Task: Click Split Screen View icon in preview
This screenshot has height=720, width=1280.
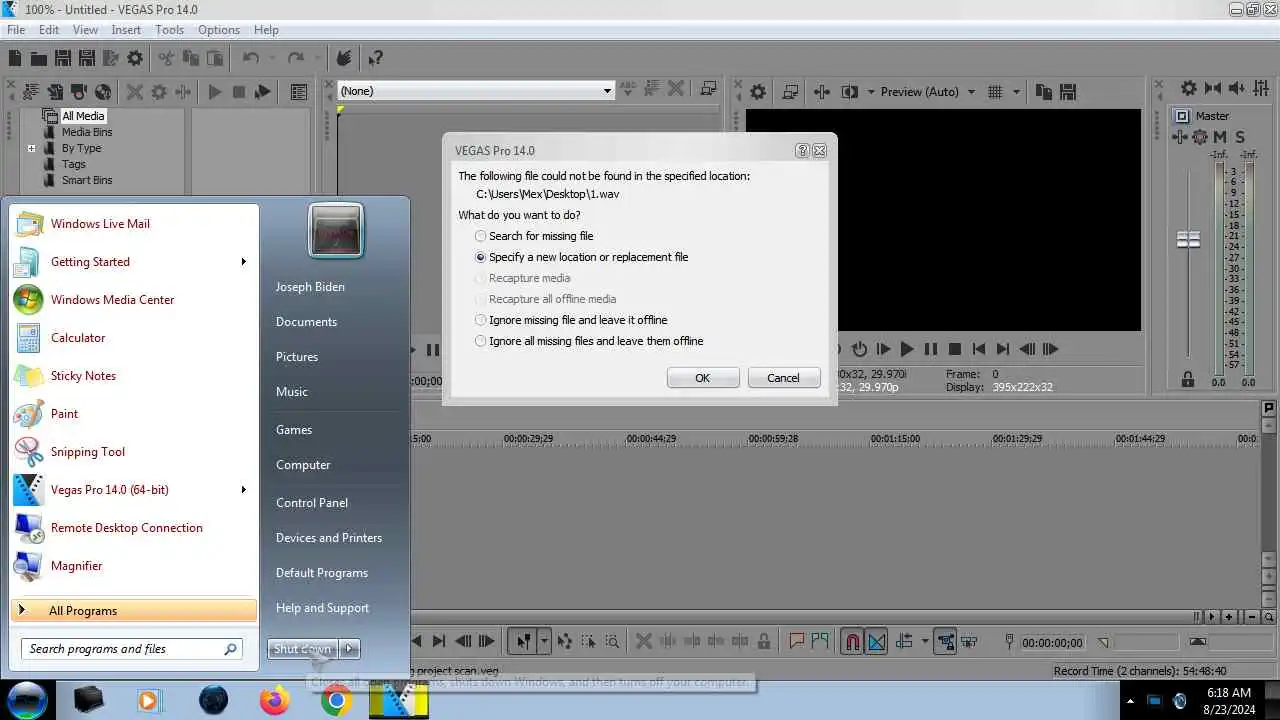Action: (x=849, y=91)
